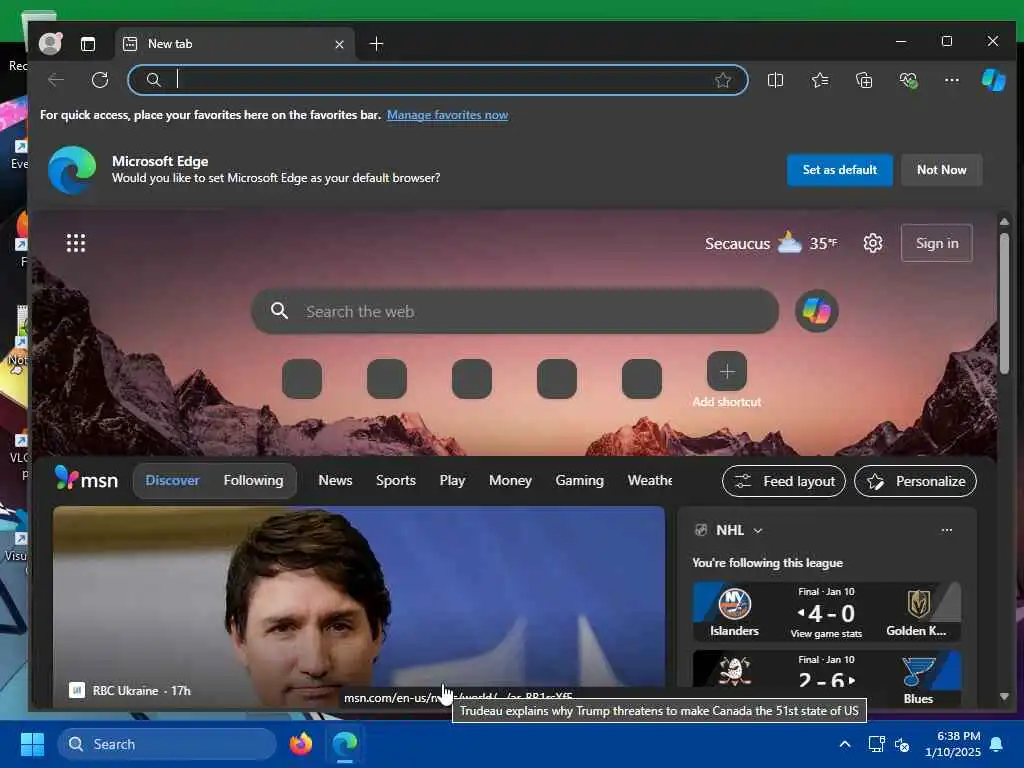Open Split screen icon
Image resolution: width=1024 pixels, height=768 pixels.
pos(775,80)
